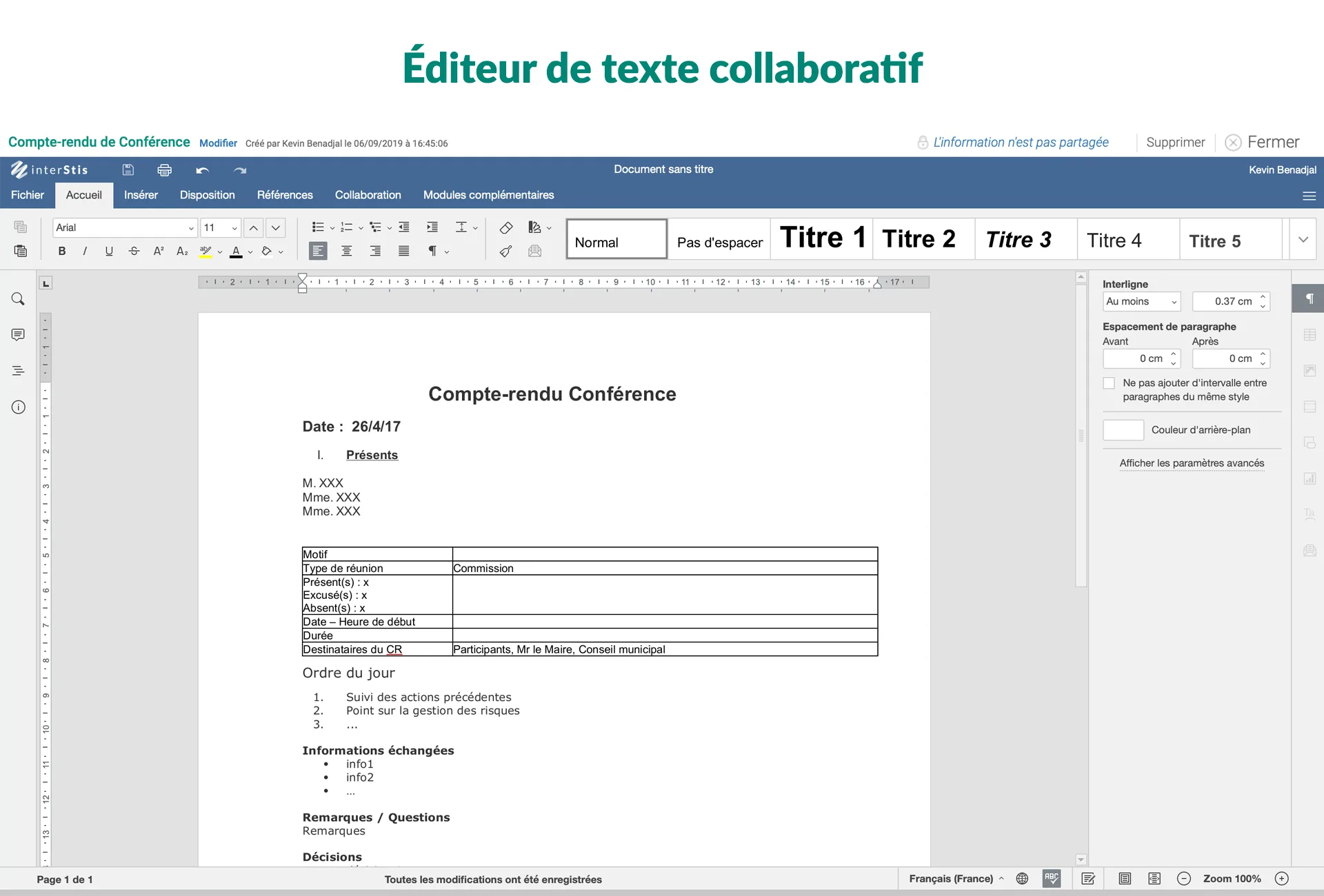Toggle bold formatting
This screenshot has width=1324, height=896.
[62, 252]
